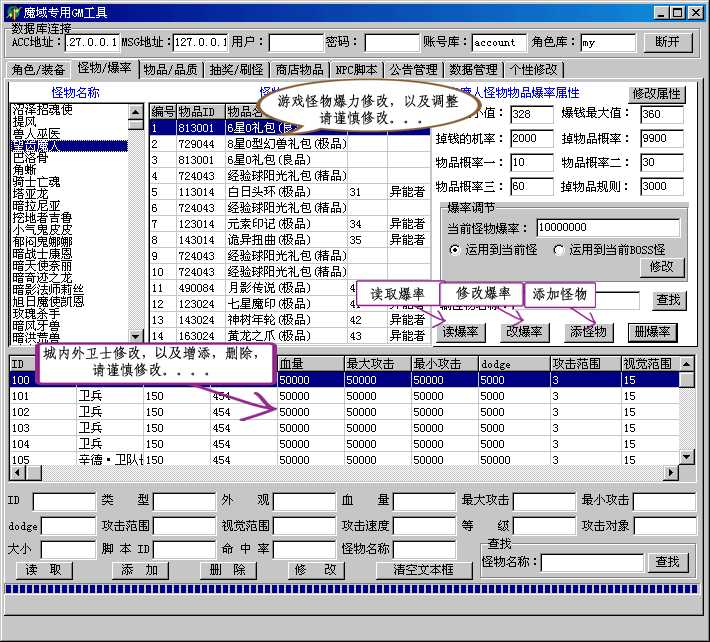The image size is (710, 642).
Task: Switch to the 角色/装备 tab
Action: click(x=38, y=70)
